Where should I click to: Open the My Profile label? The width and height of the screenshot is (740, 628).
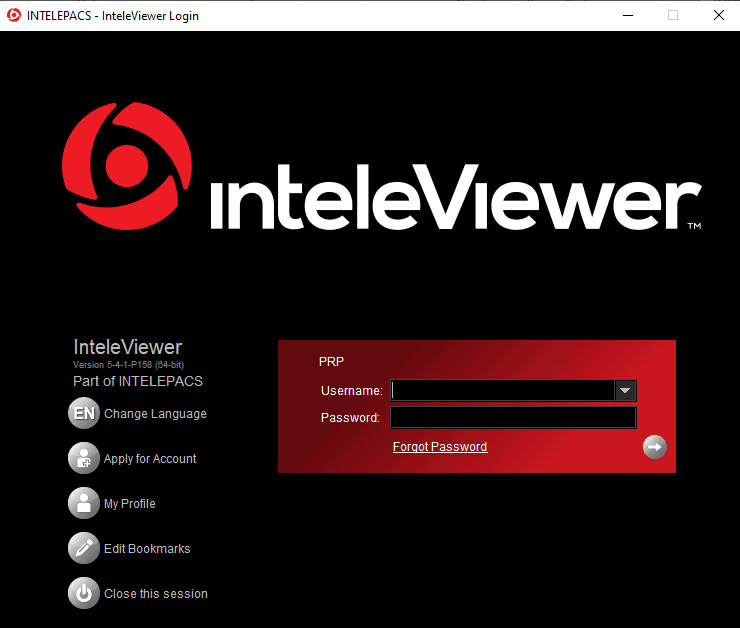(130, 503)
